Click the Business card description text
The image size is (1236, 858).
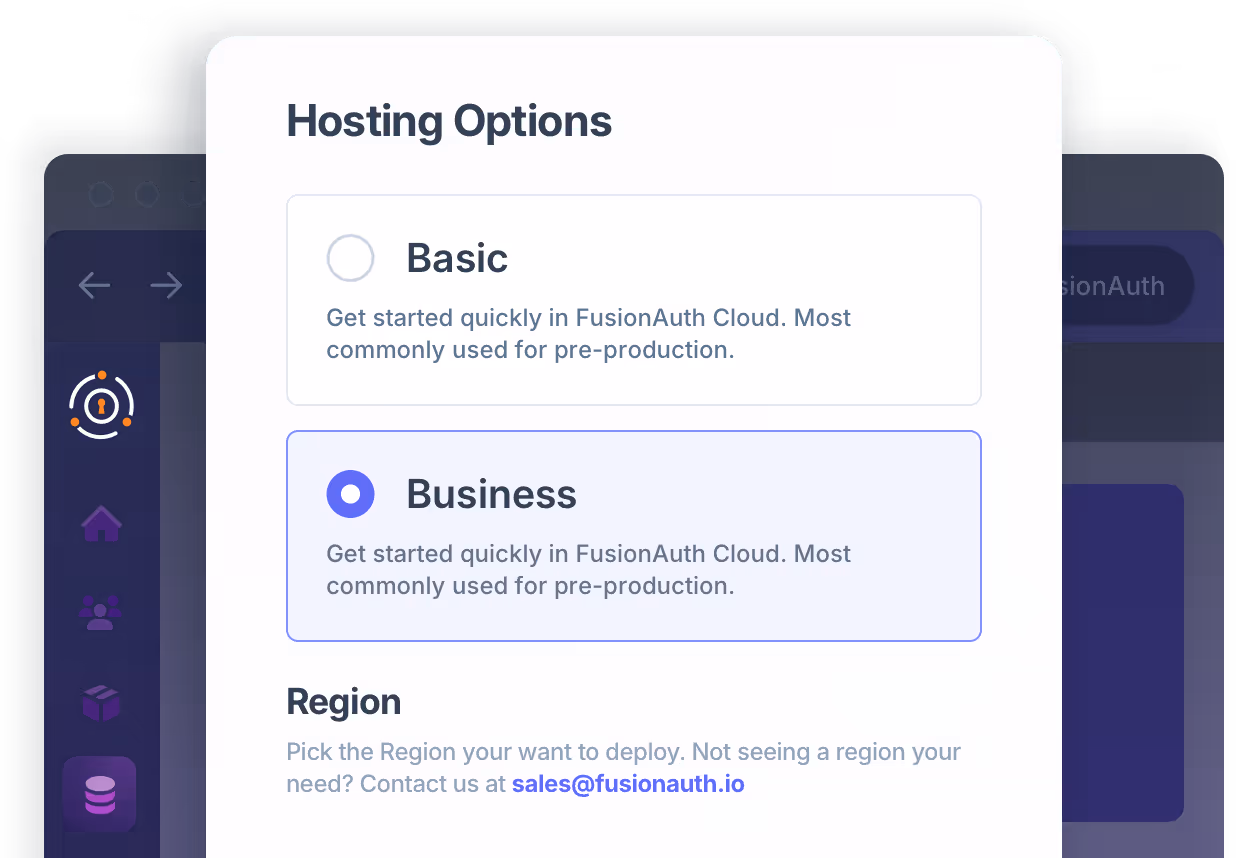point(589,570)
